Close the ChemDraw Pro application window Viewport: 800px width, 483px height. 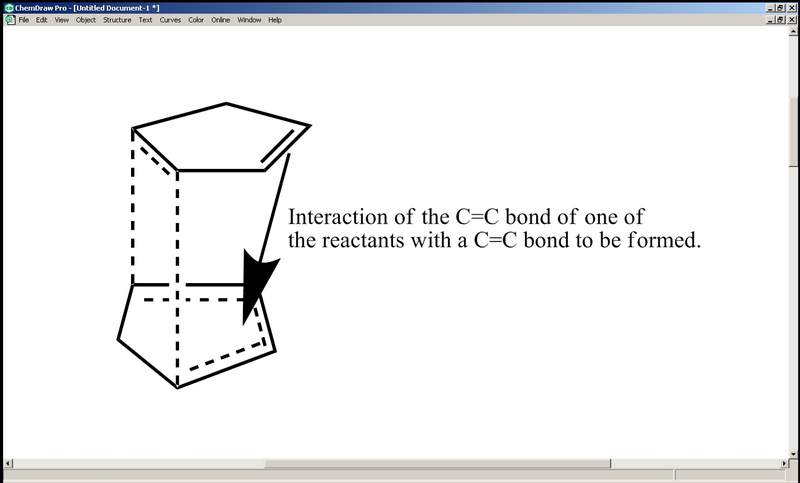[x=792, y=8]
